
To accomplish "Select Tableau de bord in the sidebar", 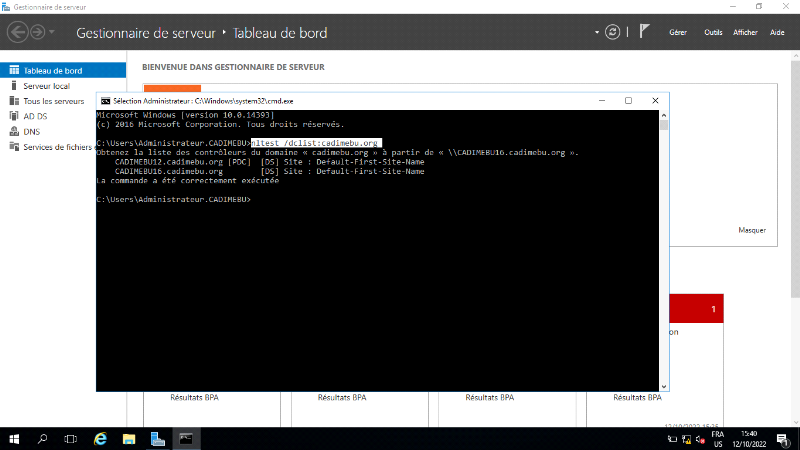I will coord(63,70).
